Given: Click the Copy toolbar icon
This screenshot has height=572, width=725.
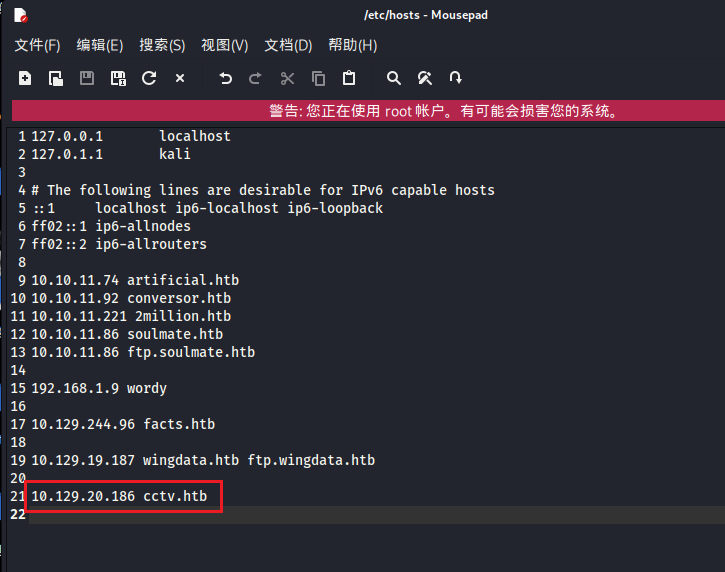Looking at the screenshot, I should 318,78.
